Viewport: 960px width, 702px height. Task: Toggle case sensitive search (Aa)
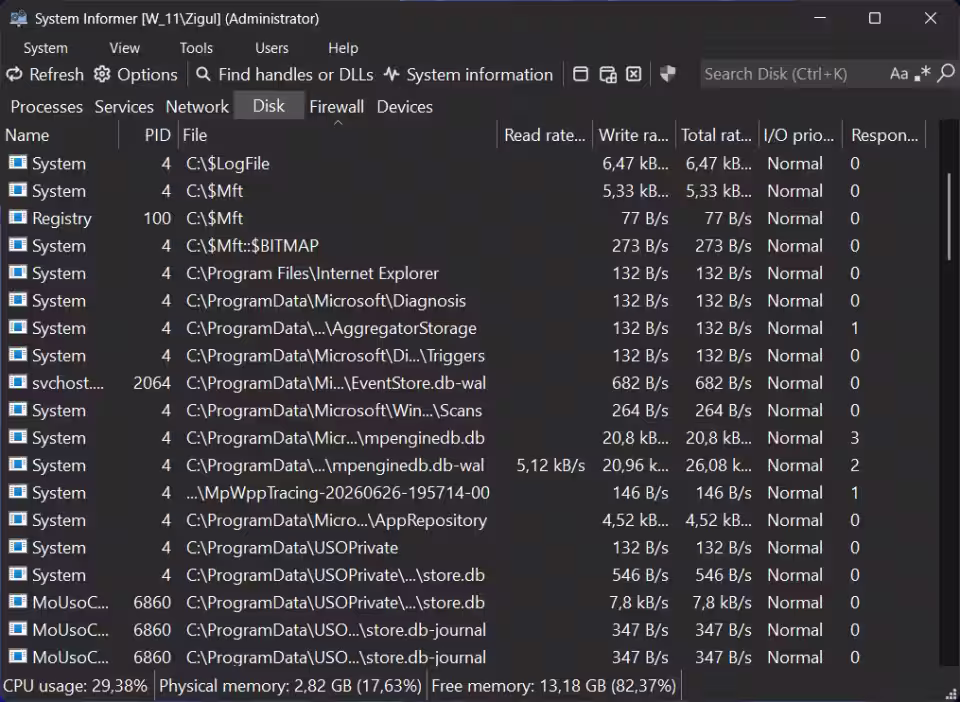pos(899,74)
